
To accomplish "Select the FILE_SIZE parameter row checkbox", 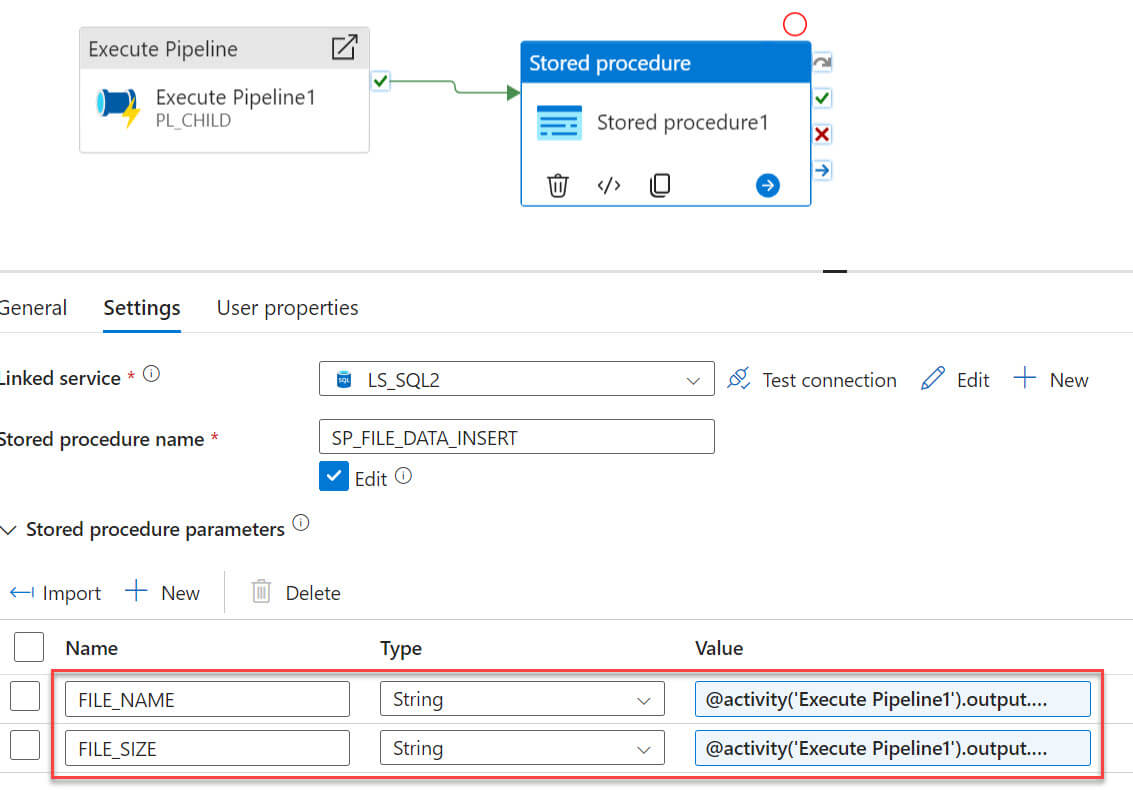I will pos(25,745).
